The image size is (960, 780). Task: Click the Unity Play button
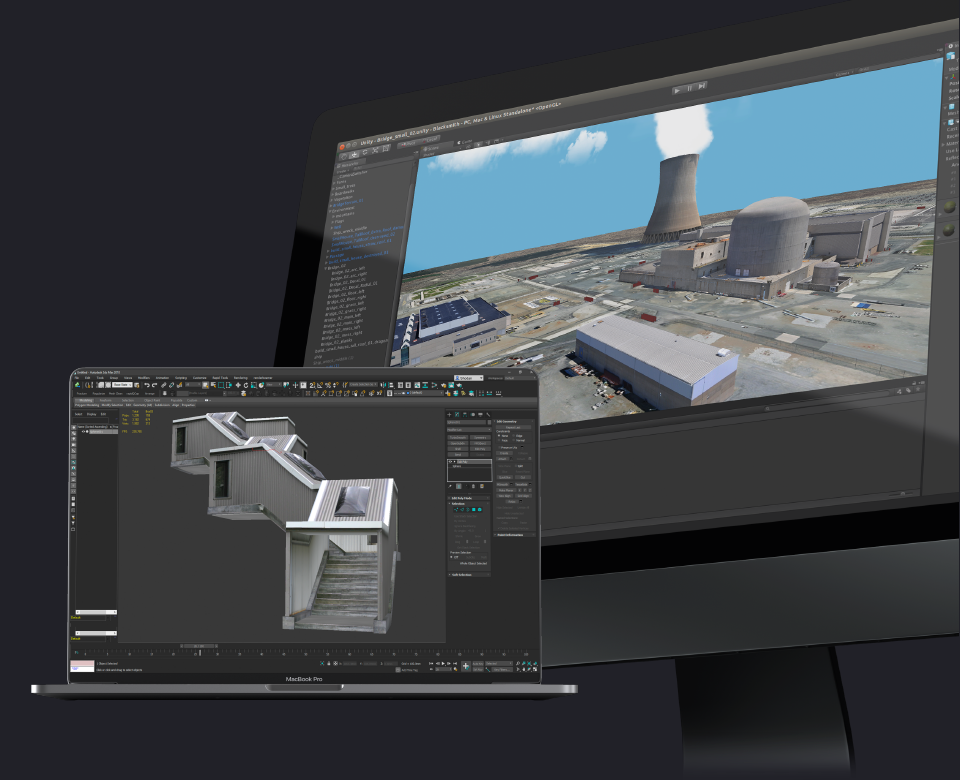[x=677, y=89]
